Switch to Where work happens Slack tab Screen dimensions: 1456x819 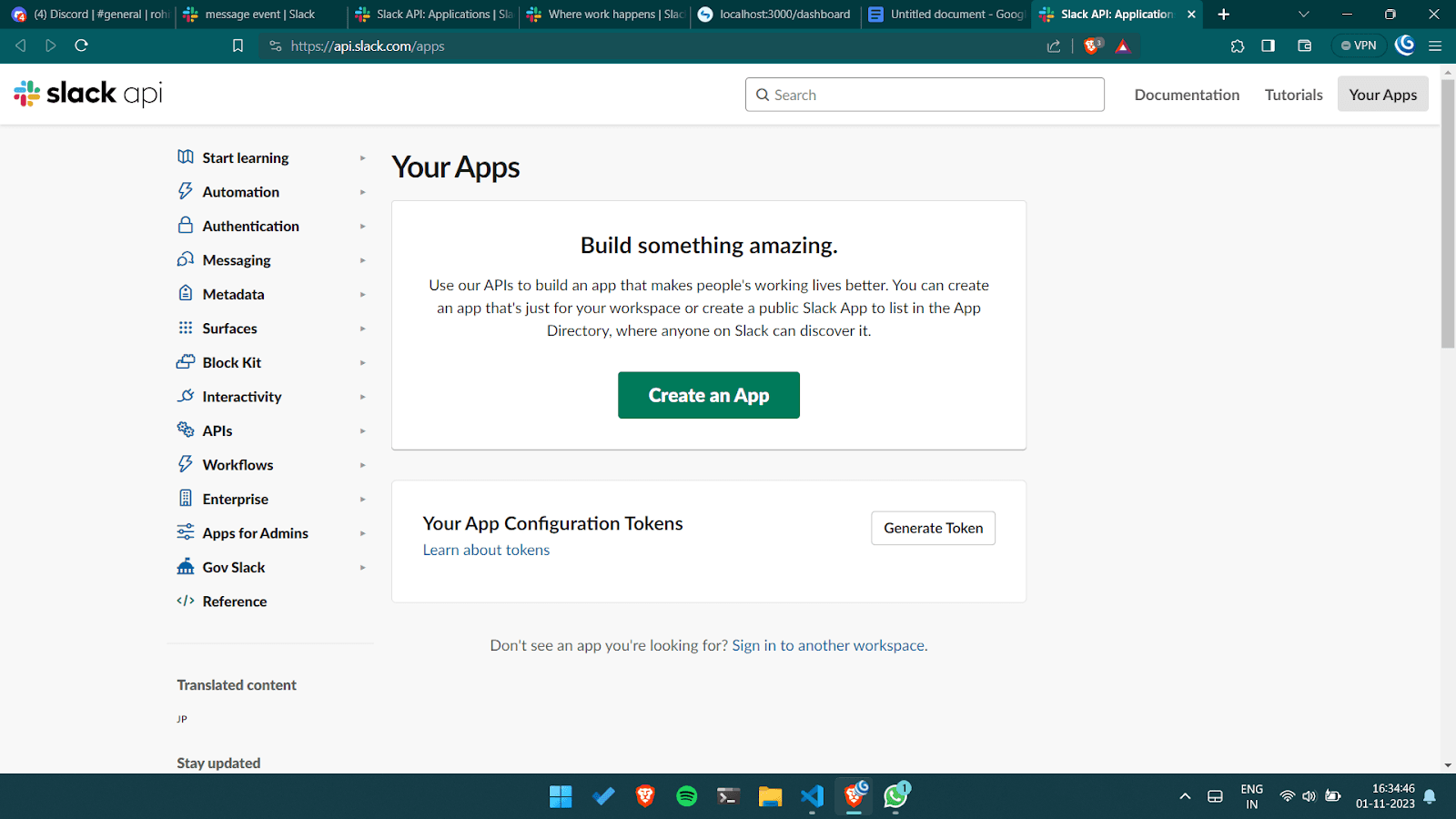(604, 15)
